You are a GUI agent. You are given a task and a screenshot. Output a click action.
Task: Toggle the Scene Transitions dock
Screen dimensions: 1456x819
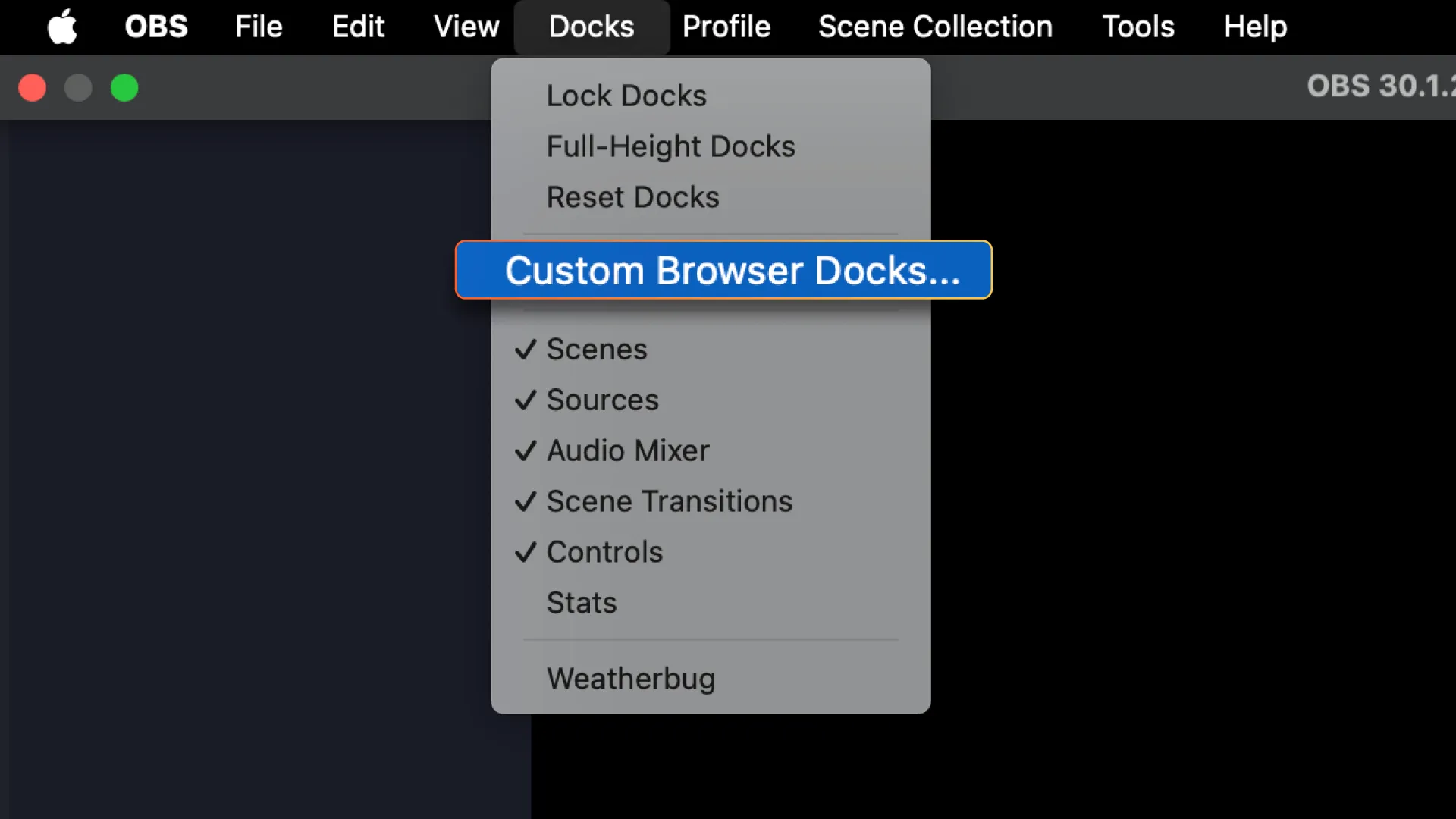pyautogui.click(x=711, y=501)
